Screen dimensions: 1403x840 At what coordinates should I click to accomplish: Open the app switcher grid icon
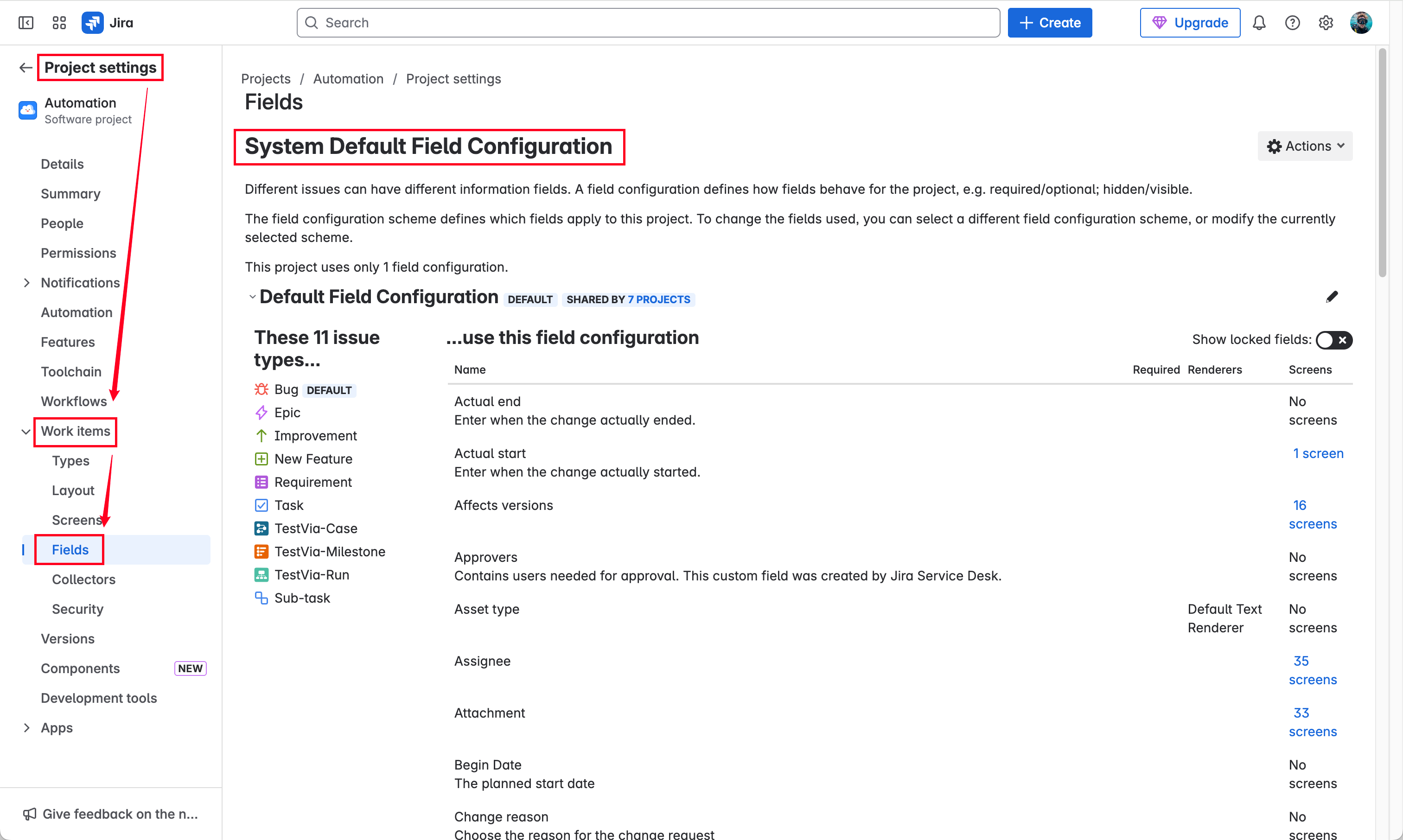[x=59, y=23]
